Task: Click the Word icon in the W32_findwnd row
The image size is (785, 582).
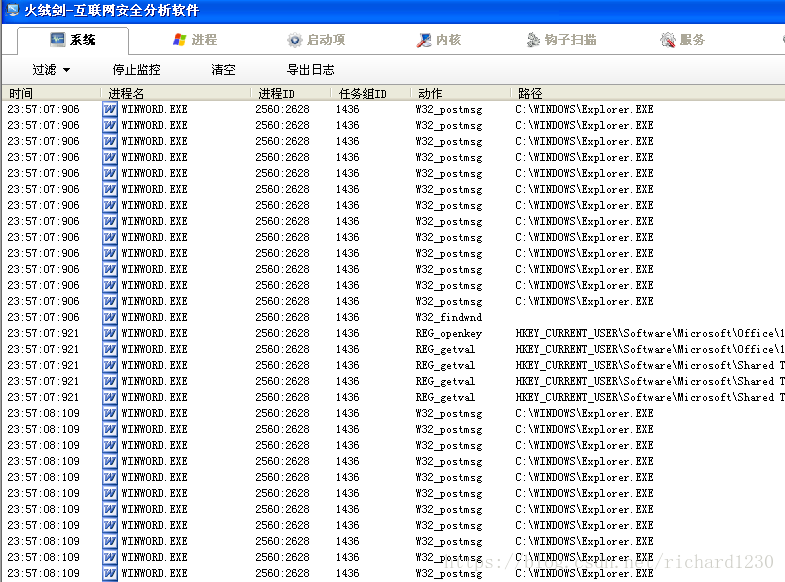Action: pos(110,317)
